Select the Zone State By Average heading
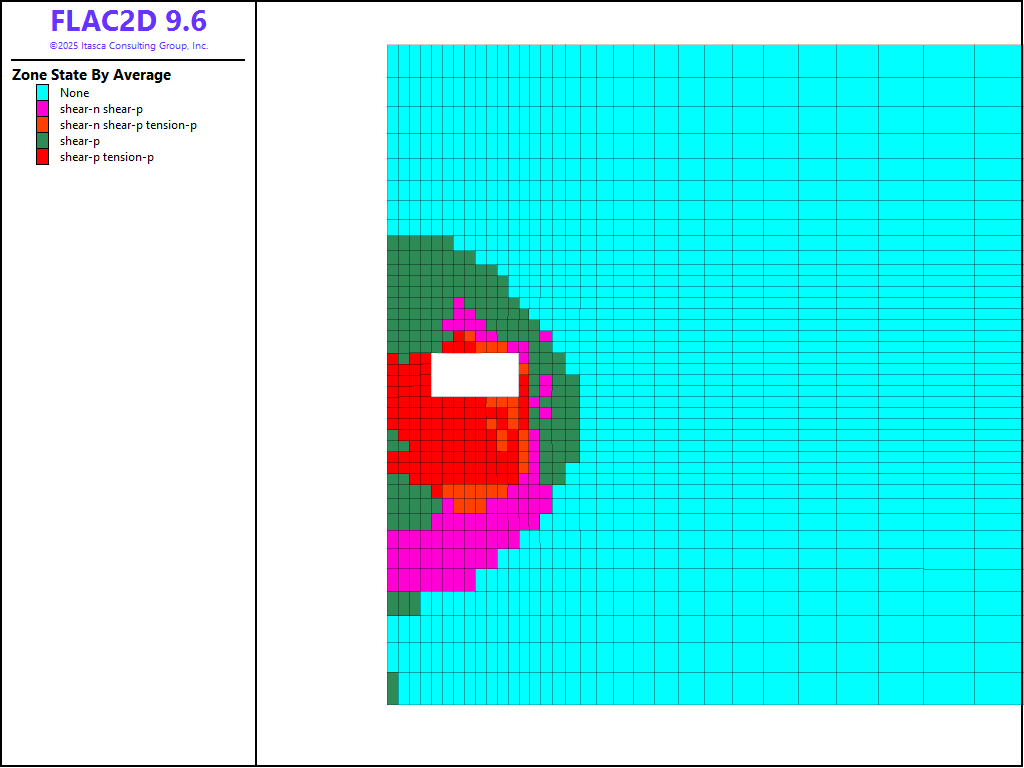The image size is (1024, 768). pyautogui.click(x=91, y=75)
